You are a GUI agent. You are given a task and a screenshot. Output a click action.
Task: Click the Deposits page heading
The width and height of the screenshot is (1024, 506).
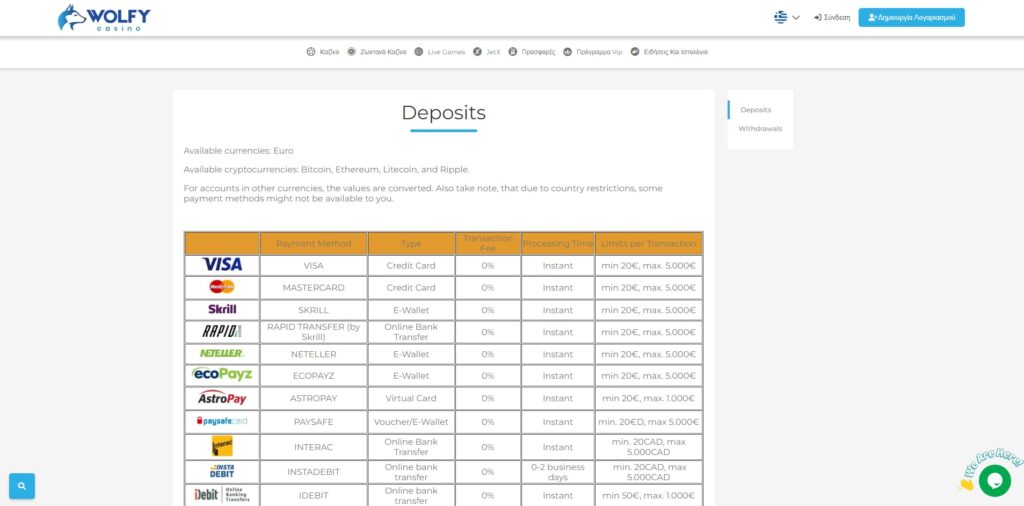(x=443, y=112)
